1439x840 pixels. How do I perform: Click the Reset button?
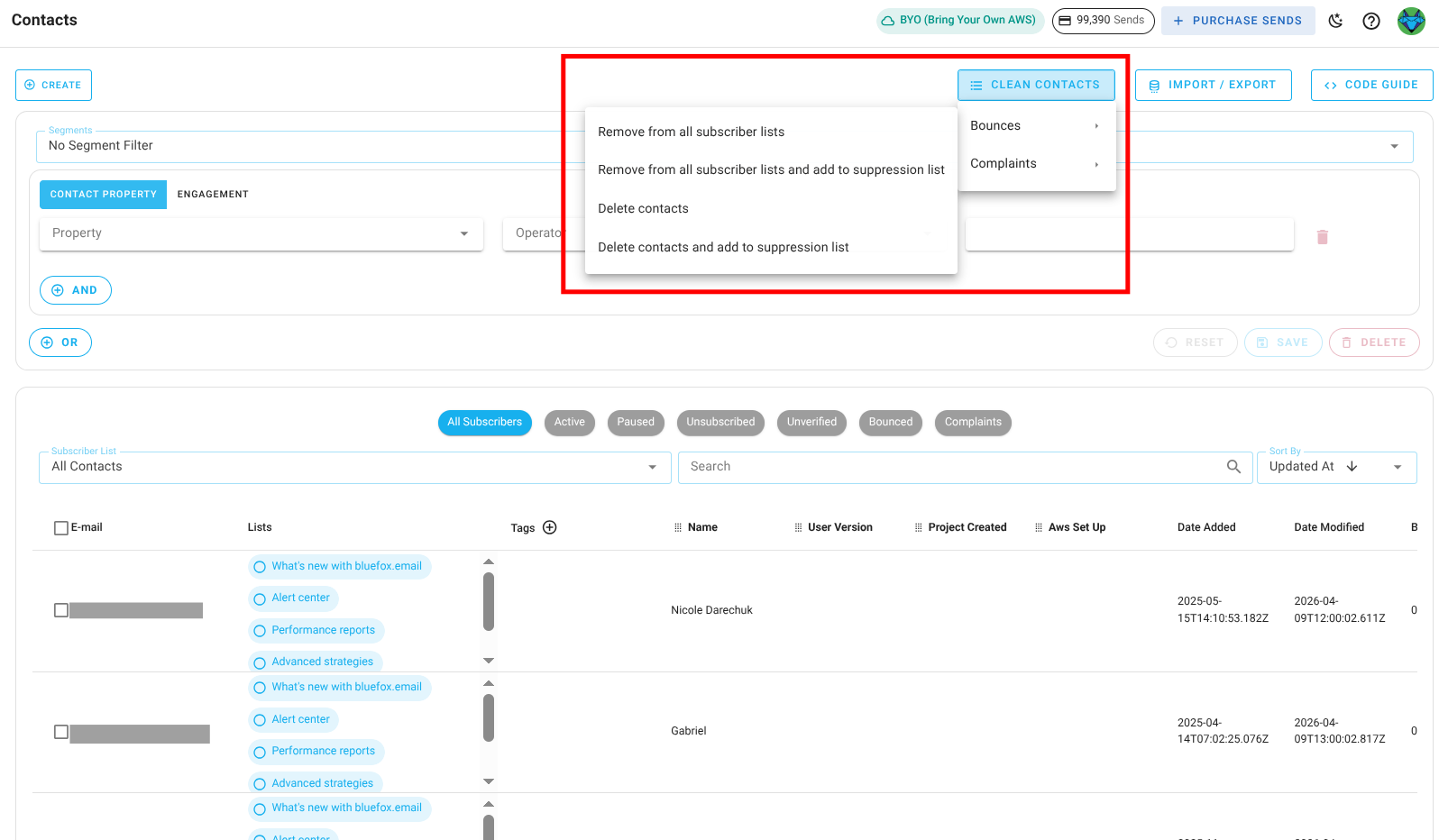tap(1195, 342)
